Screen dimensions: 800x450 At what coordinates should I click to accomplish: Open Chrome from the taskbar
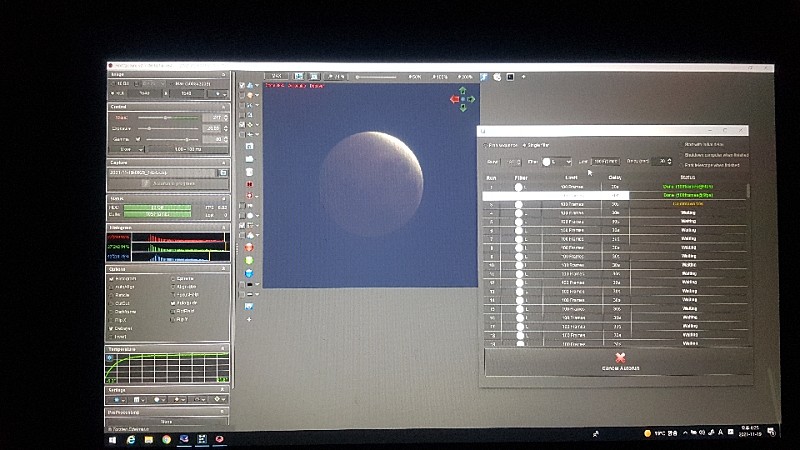(x=166, y=439)
